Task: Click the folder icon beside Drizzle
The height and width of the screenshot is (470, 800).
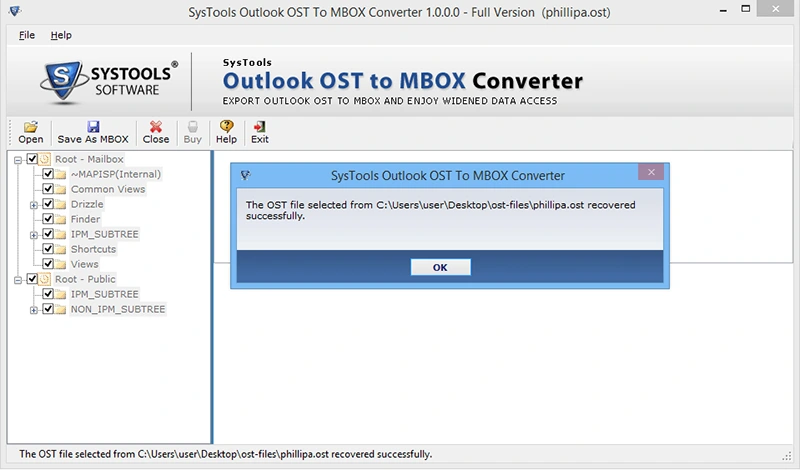Action: point(61,205)
